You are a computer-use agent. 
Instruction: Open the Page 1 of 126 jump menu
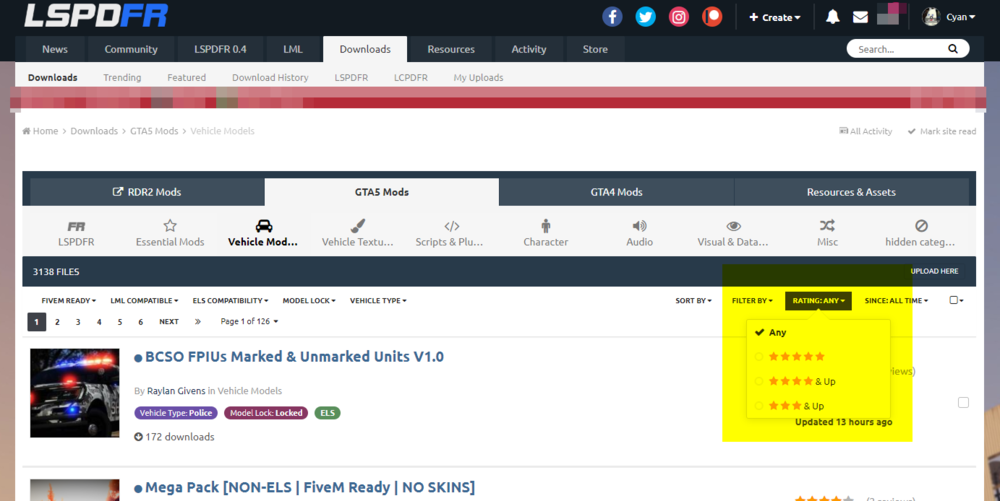[249, 321]
